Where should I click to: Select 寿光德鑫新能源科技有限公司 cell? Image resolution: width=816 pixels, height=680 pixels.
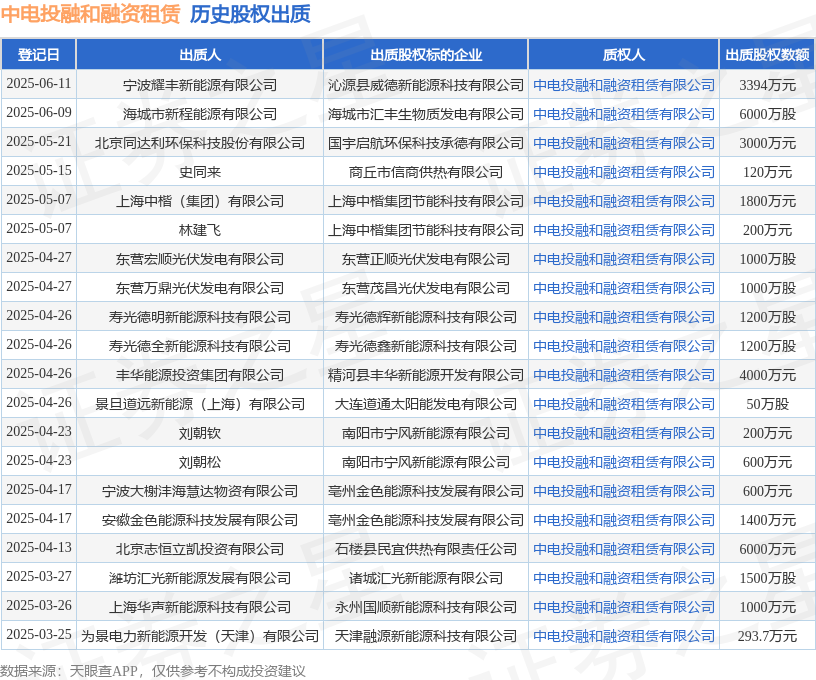pos(426,346)
